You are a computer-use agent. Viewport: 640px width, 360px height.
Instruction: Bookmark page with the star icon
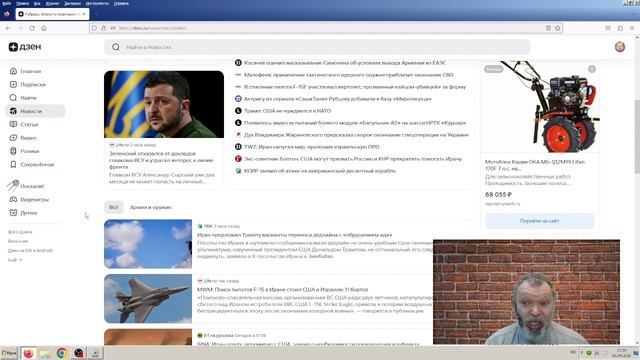click(x=558, y=28)
